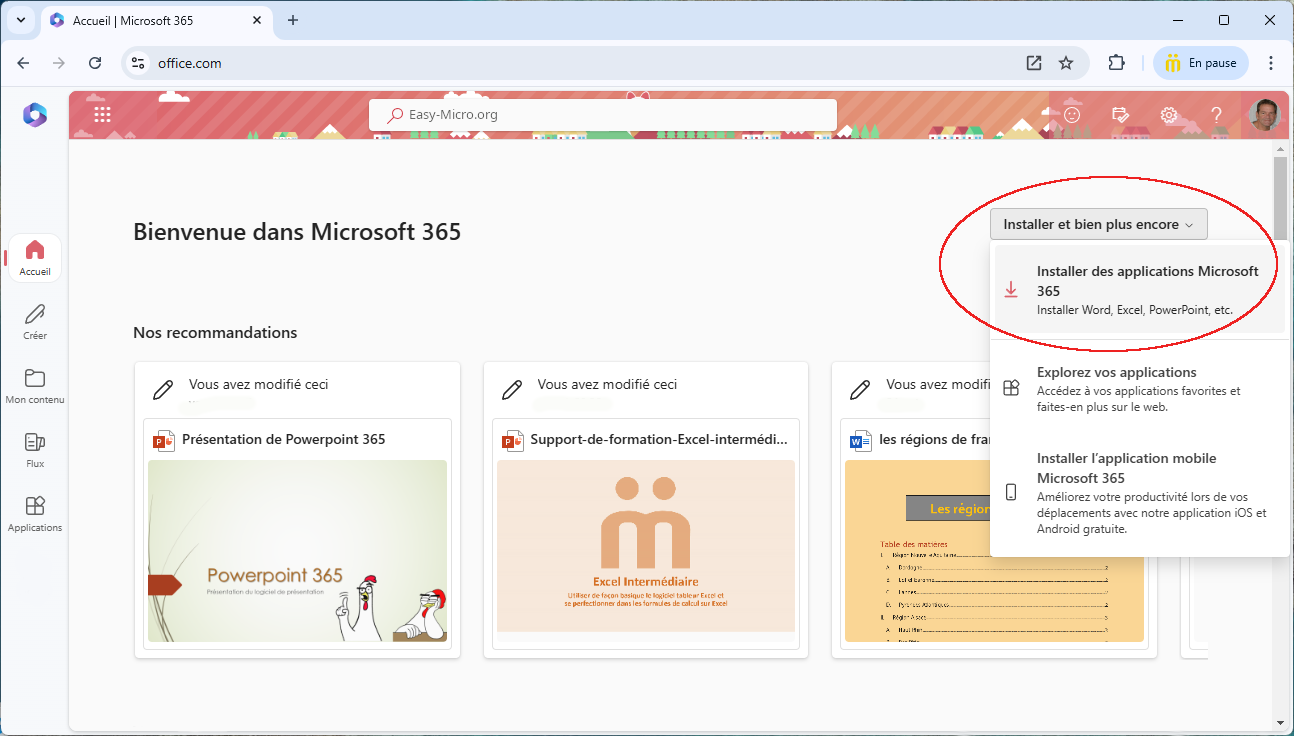Open the settings gear in header

1169,115
